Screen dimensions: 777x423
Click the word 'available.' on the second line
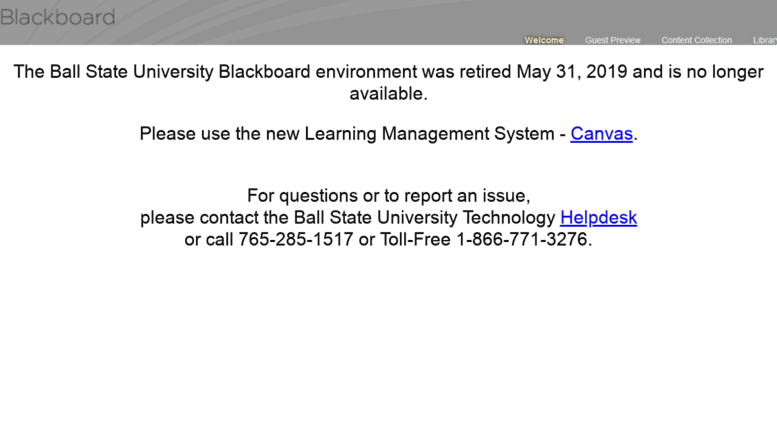(x=388, y=94)
